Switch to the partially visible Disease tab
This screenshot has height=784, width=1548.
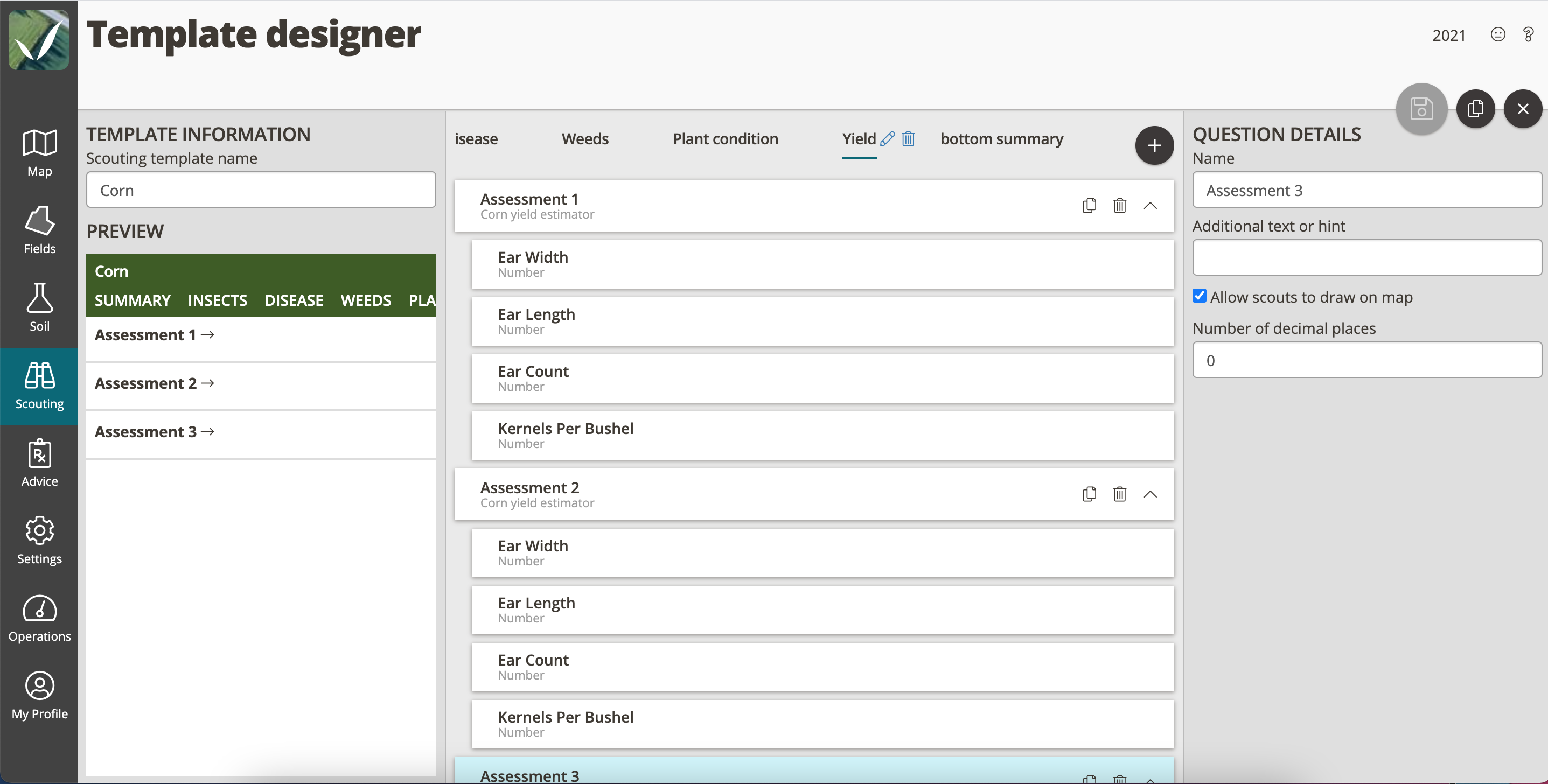tap(476, 139)
